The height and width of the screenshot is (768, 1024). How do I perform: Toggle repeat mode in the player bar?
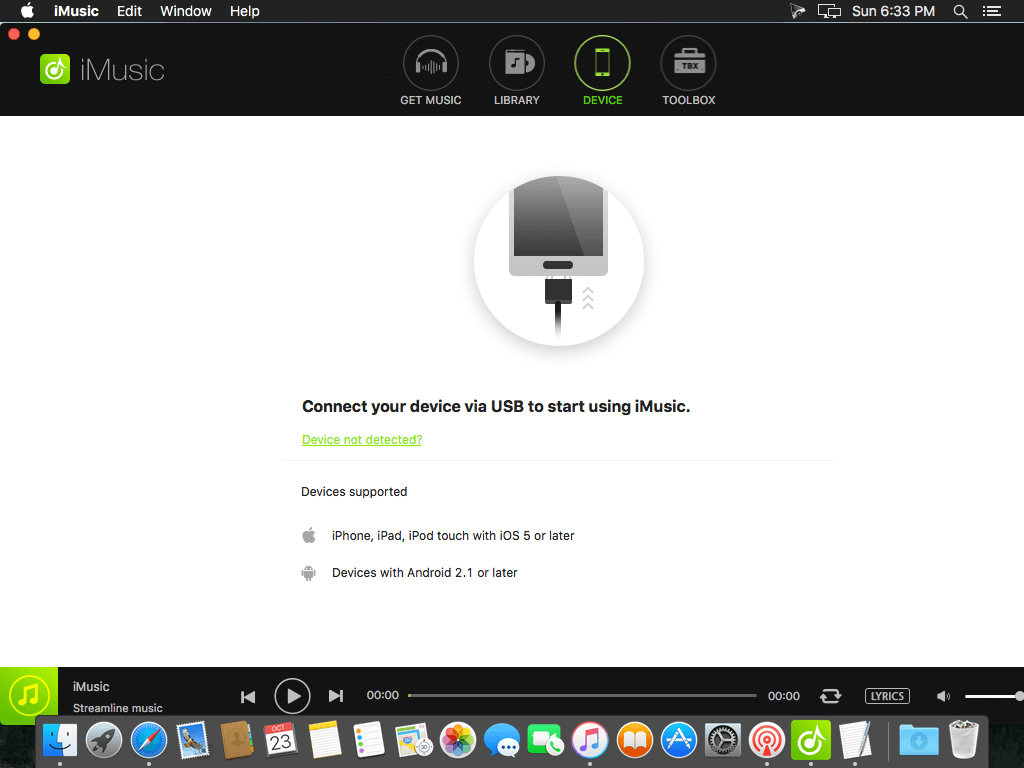[x=830, y=696]
